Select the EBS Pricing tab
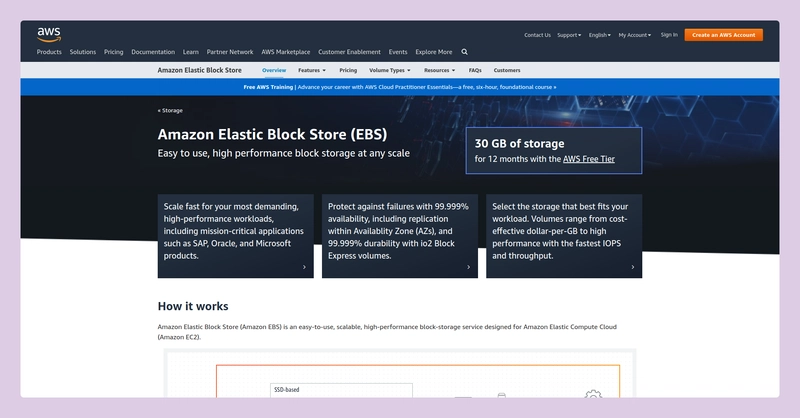Image resolution: width=800 pixels, height=418 pixels. (348, 70)
